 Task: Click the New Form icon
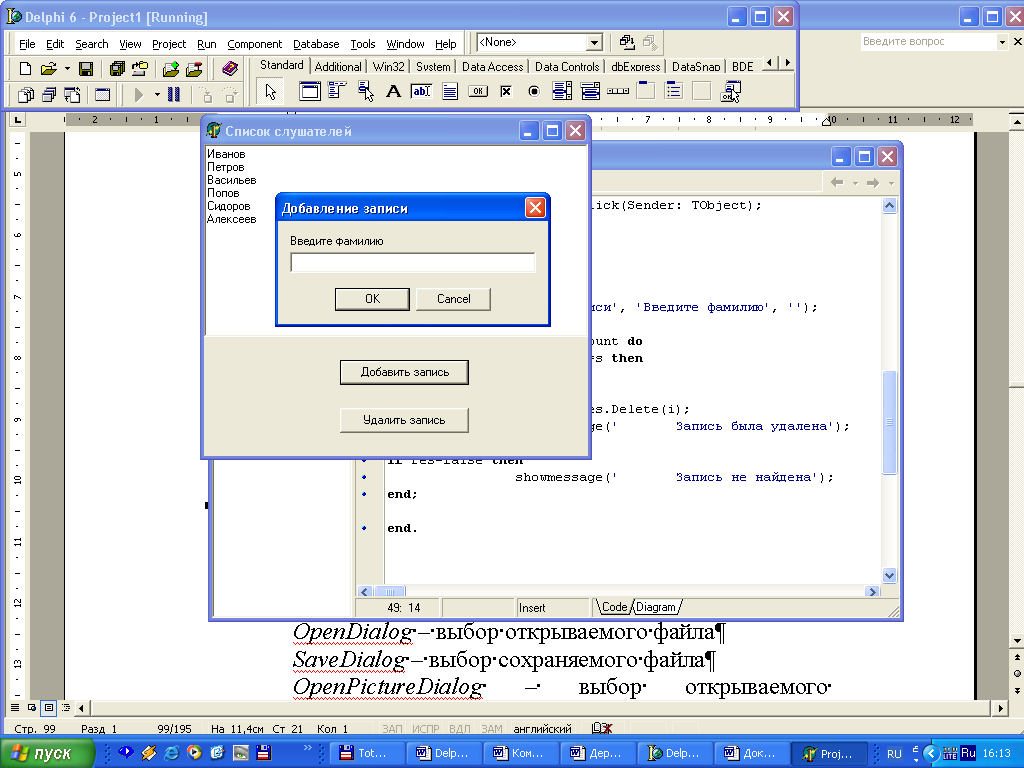103,95
